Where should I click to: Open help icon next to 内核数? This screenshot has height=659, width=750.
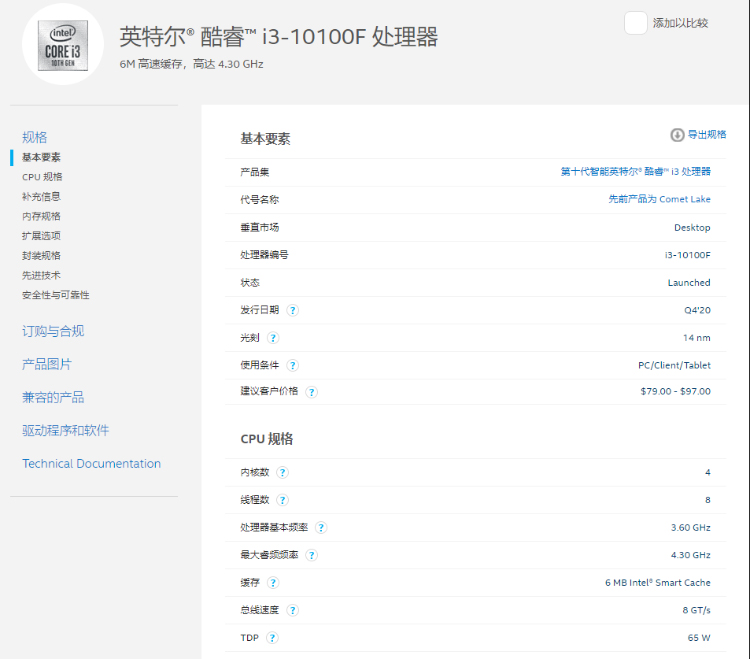tap(282, 472)
